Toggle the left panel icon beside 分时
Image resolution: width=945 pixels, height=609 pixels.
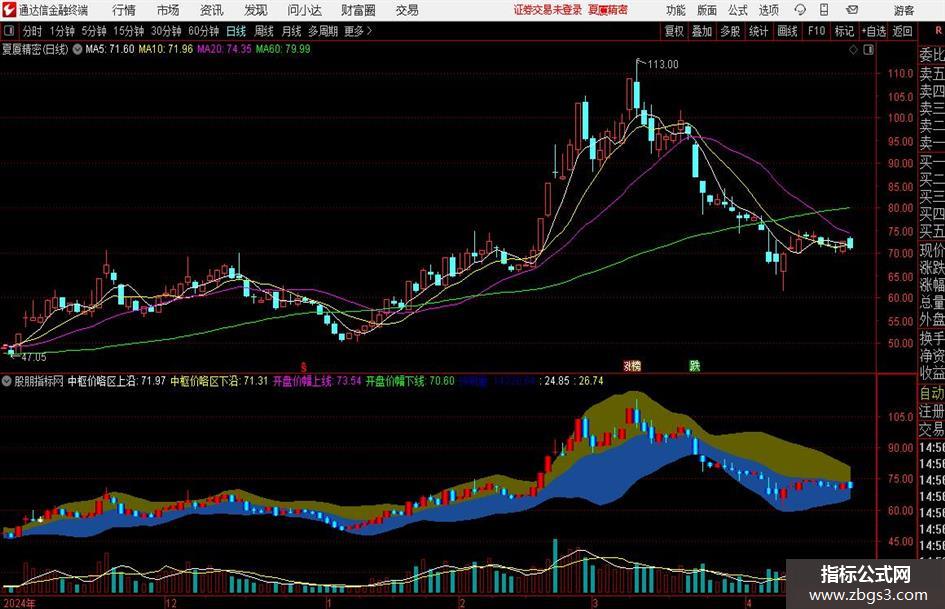pos(9,31)
